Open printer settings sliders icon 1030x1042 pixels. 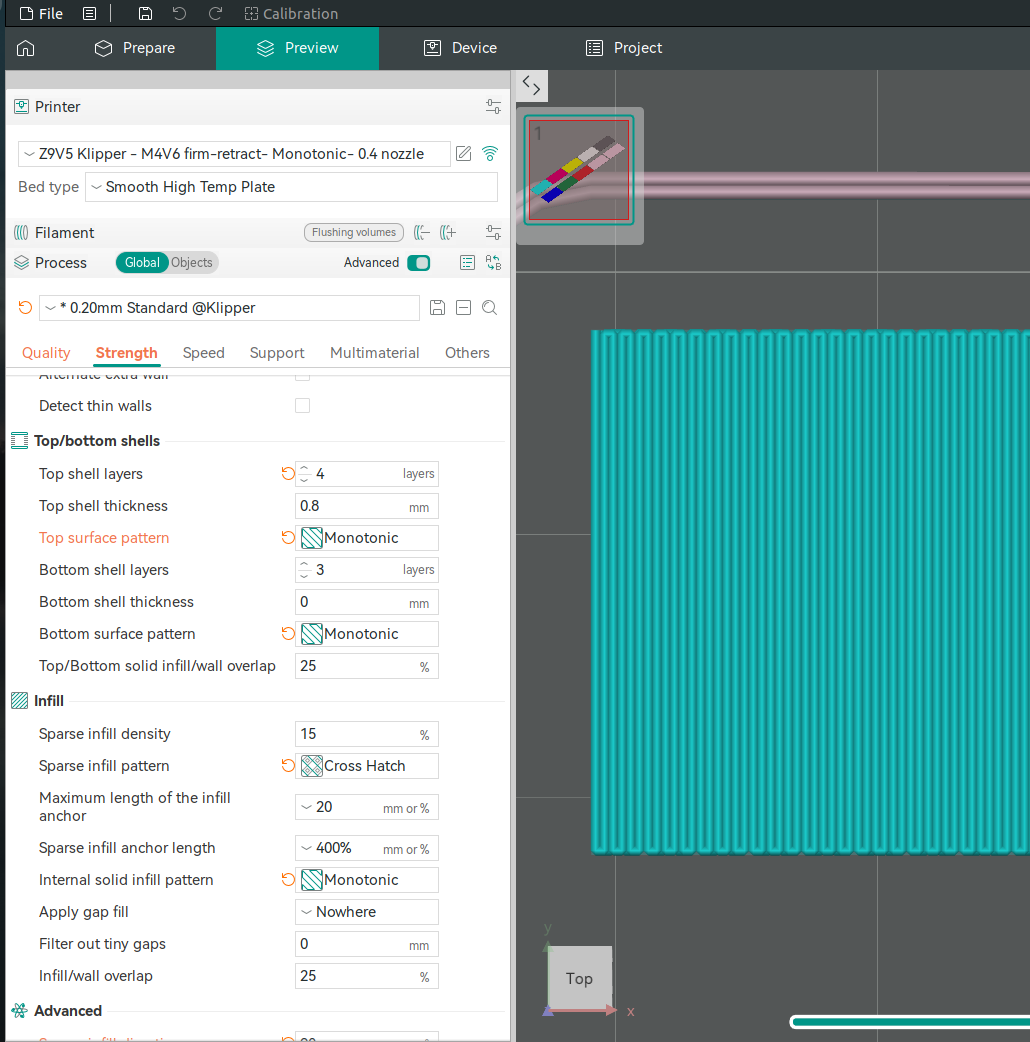pyautogui.click(x=493, y=106)
